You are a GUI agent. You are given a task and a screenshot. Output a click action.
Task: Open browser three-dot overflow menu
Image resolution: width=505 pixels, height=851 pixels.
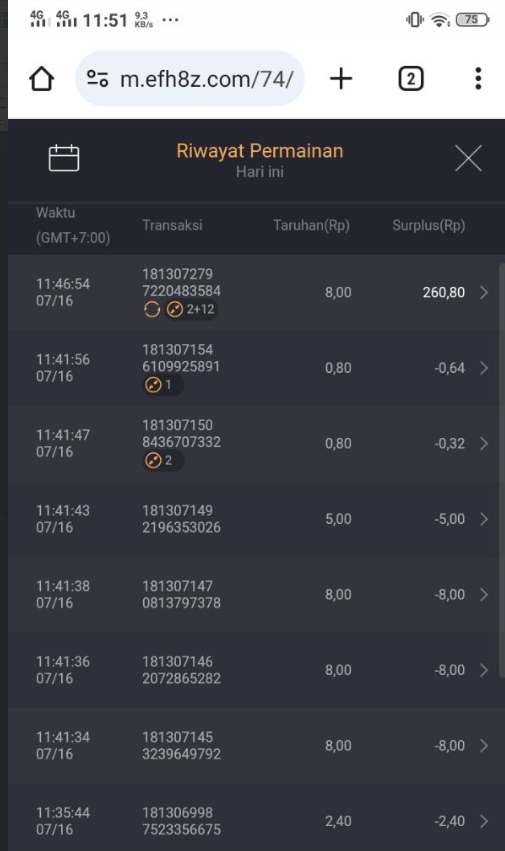(x=478, y=79)
